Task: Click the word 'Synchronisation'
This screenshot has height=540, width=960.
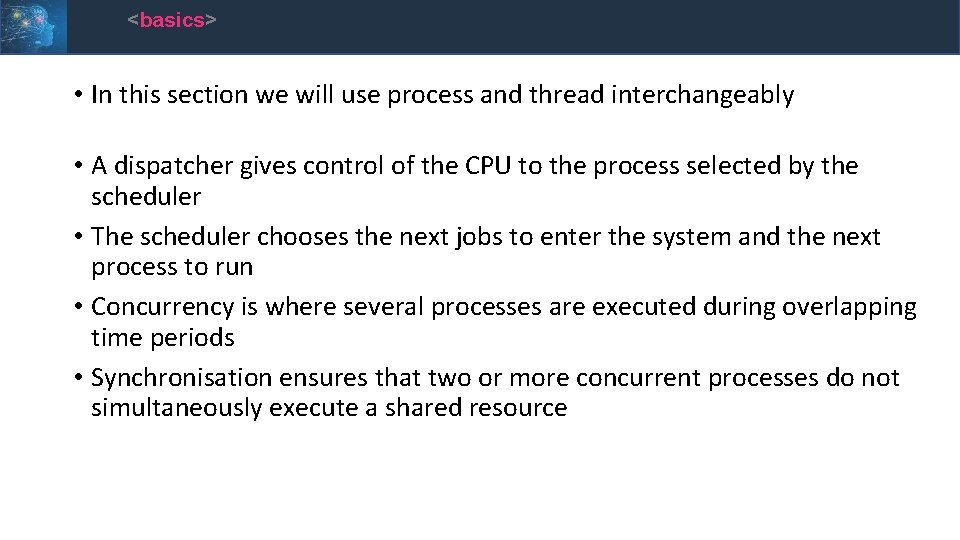Action: tap(181, 377)
